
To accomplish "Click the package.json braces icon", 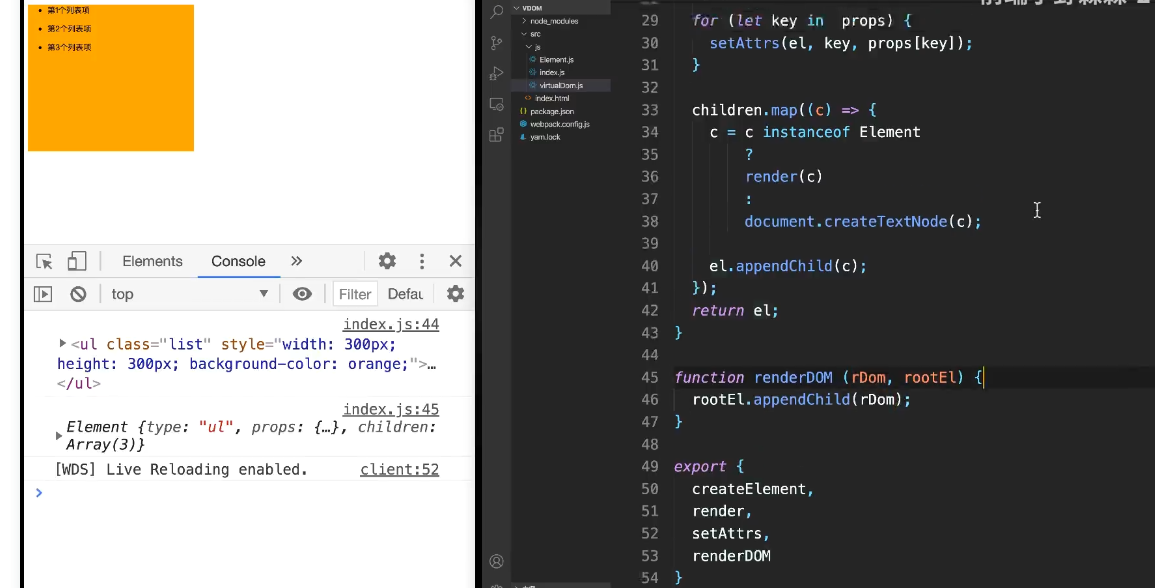I will tap(523, 111).
